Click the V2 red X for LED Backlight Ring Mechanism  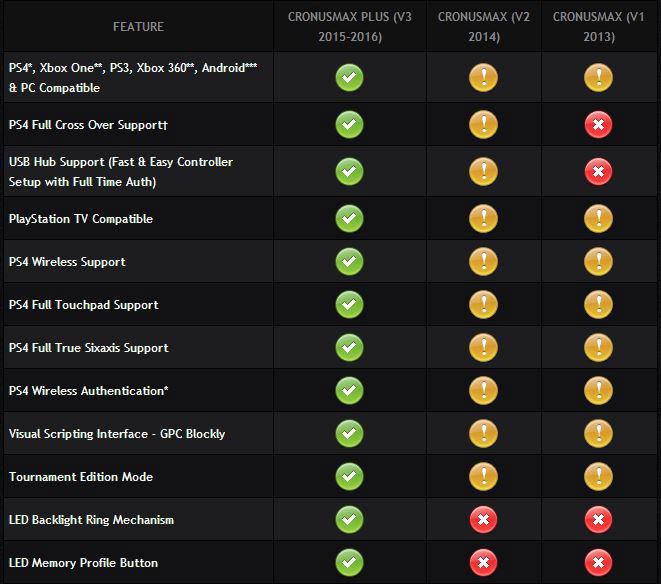click(x=484, y=519)
